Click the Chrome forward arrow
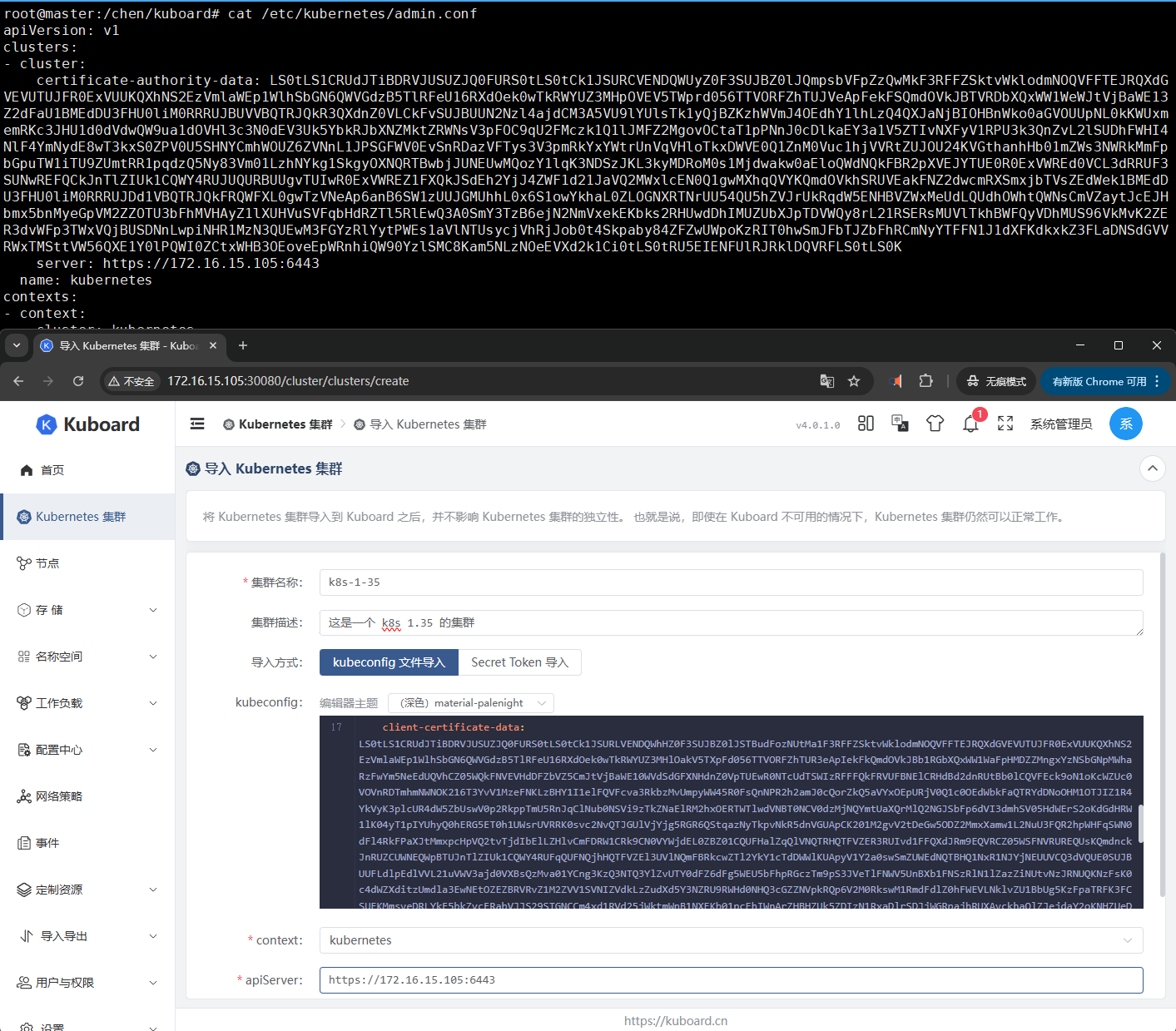The height and width of the screenshot is (1031, 1176). point(48,381)
